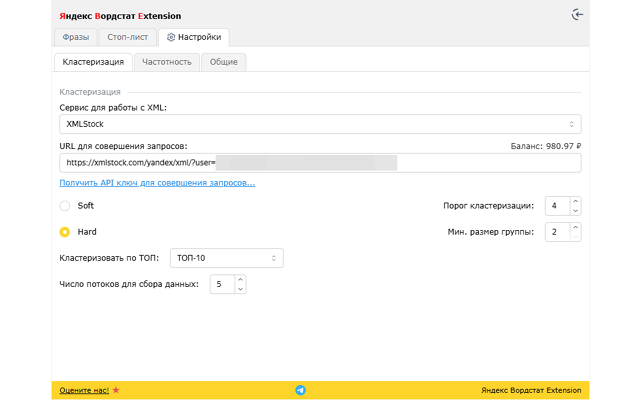The image size is (640, 400).
Task: Decrease the Порог кластеризации value
Action: [576, 211]
